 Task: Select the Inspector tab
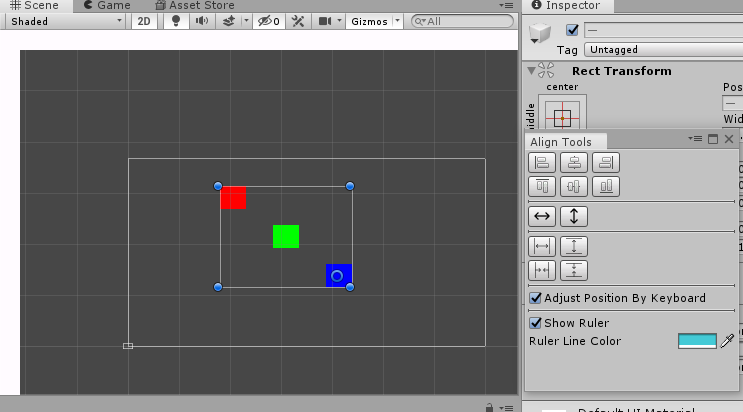pos(566,6)
